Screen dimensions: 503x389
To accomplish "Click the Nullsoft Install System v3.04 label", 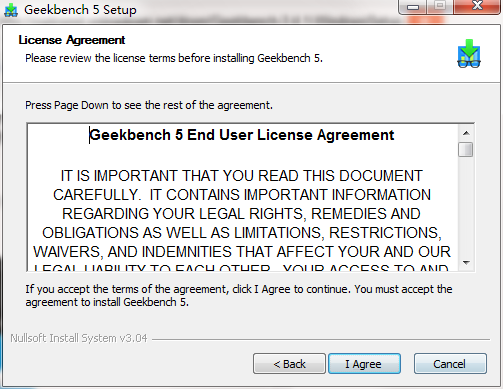I will click(x=79, y=338).
